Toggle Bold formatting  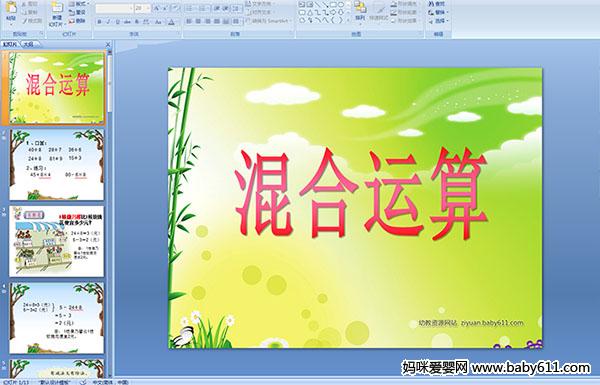tap(99, 22)
